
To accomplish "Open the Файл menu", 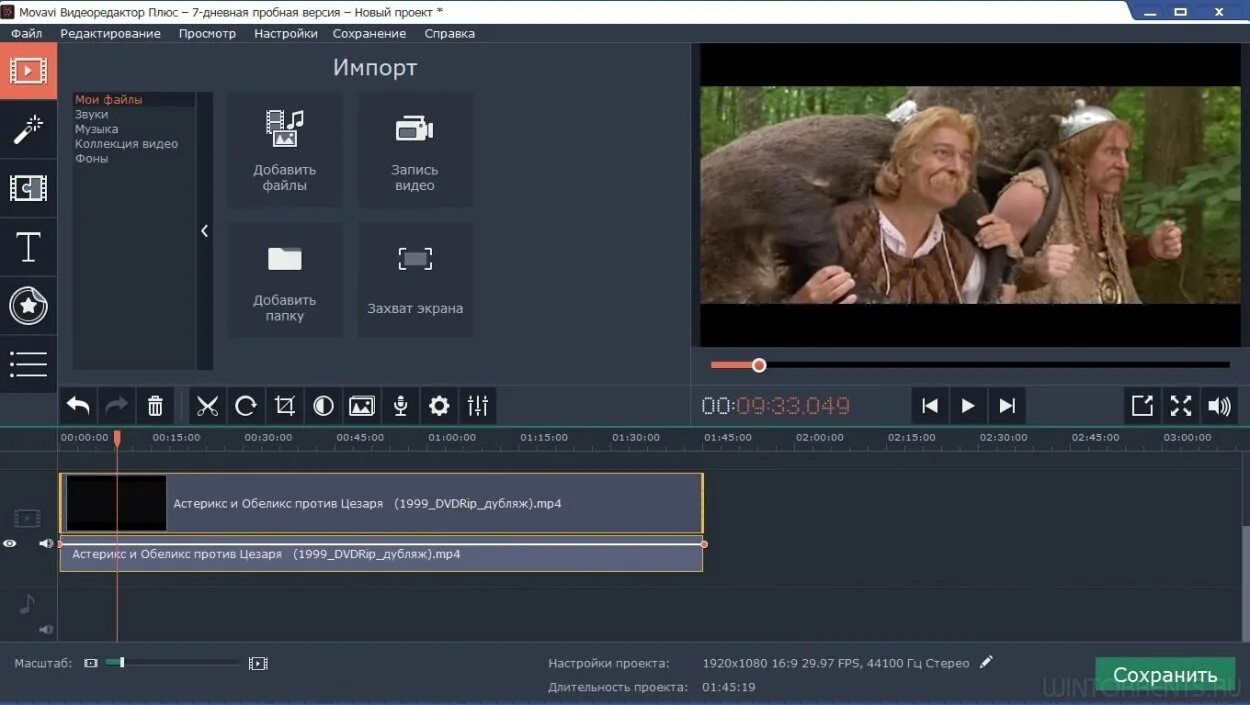I will click(27, 33).
